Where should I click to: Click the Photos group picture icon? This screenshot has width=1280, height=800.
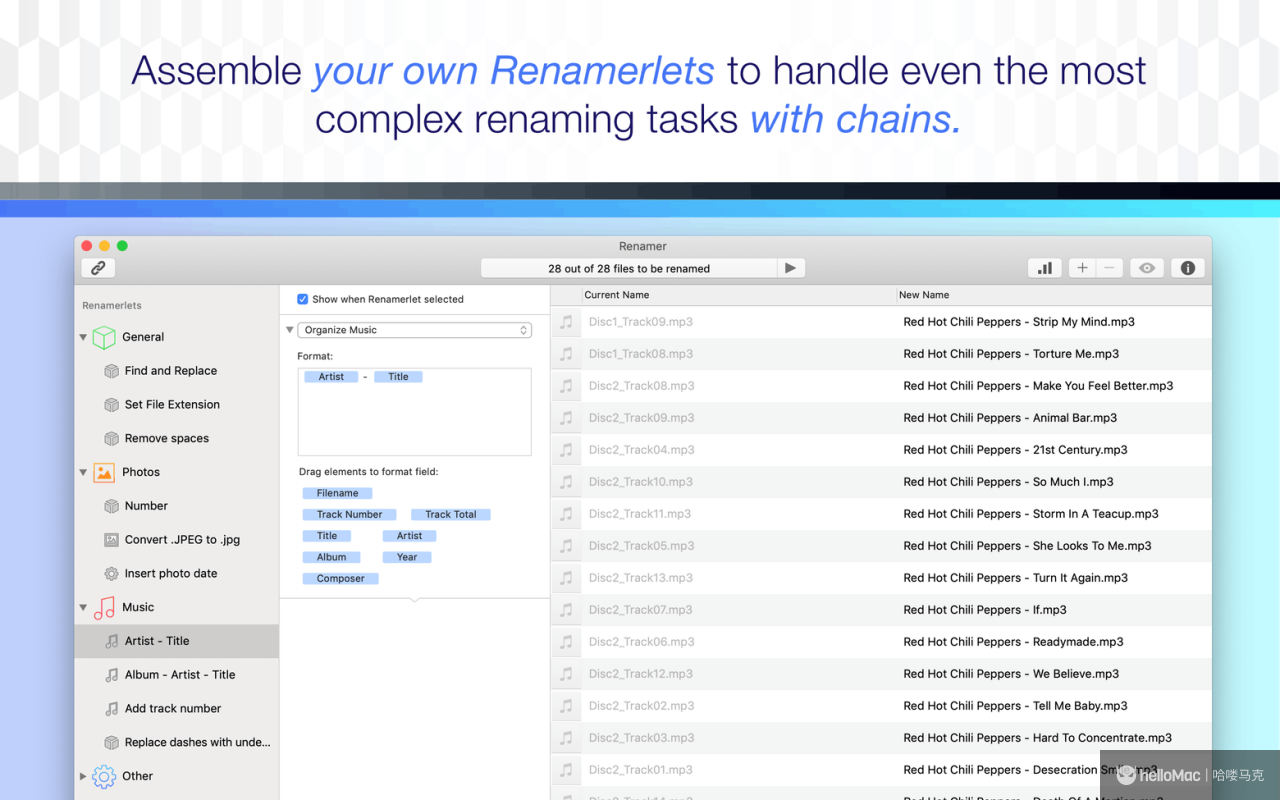pyautogui.click(x=104, y=472)
